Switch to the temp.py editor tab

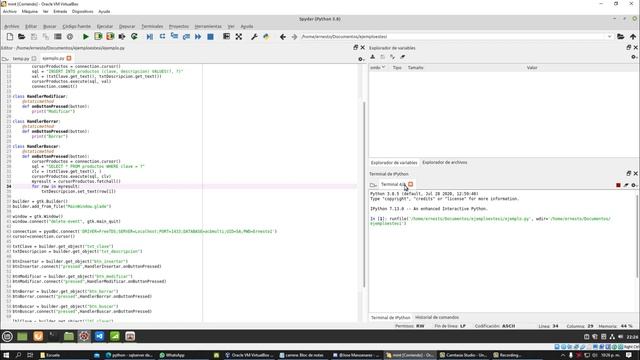21,59
